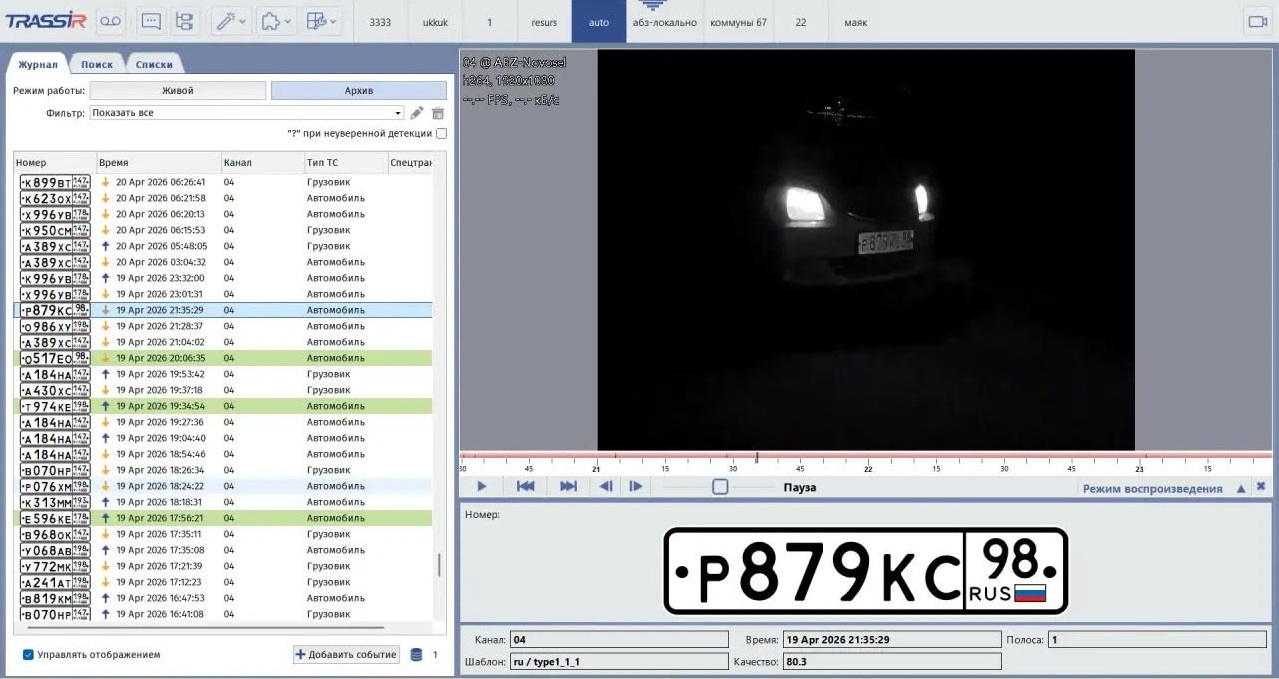
Task: Open the коммуны 67 top tab
Action: pyautogui.click(x=738, y=22)
